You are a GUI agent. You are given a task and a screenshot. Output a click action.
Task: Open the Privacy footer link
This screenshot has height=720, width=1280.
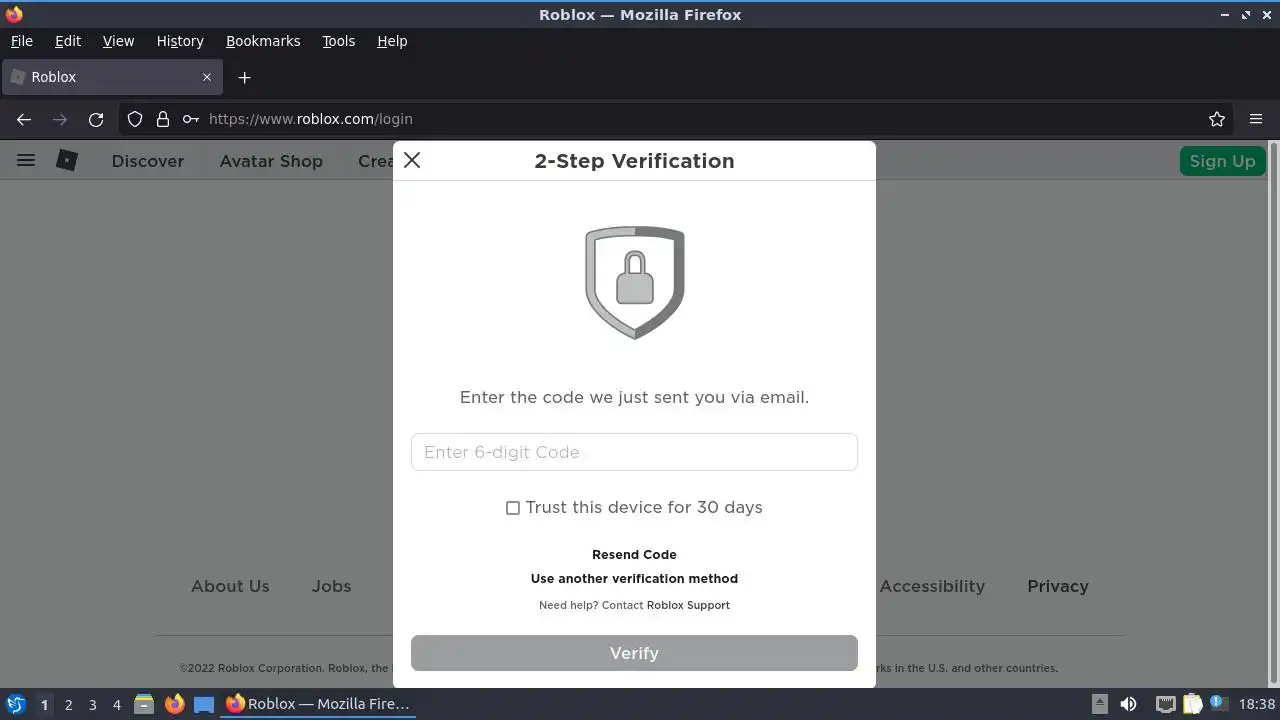pyautogui.click(x=1058, y=586)
